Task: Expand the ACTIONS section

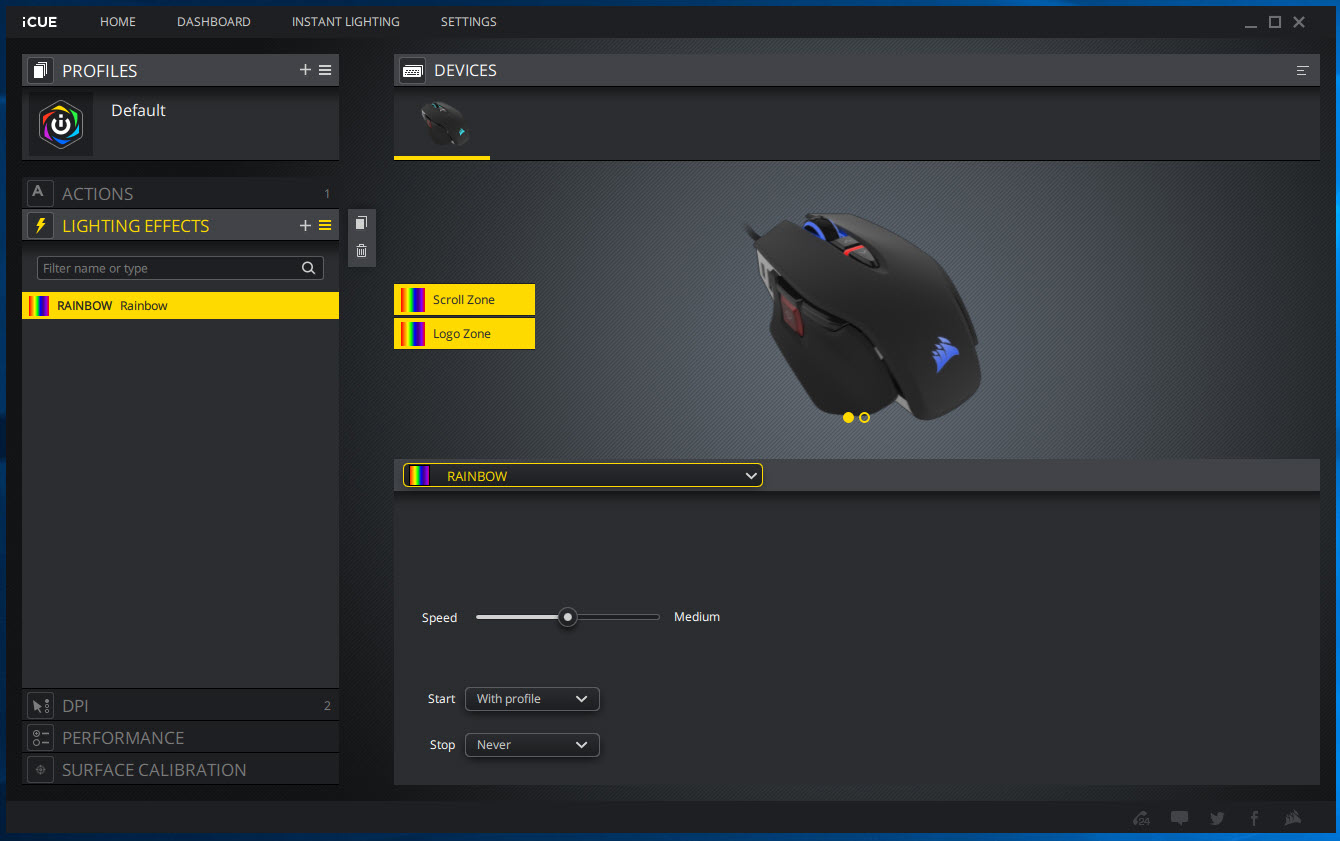Action: [180, 193]
